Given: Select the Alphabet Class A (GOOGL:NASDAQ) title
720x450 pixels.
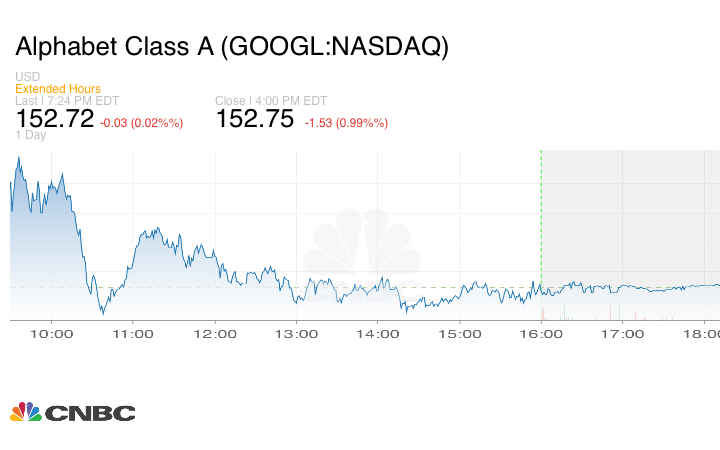Looking at the screenshot, I should (x=232, y=47).
